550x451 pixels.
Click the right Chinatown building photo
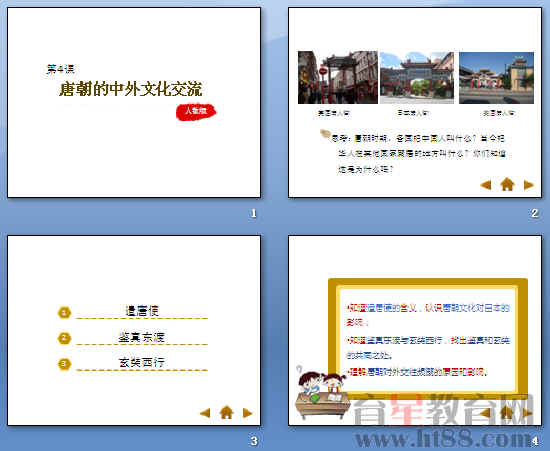coord(496,78)
